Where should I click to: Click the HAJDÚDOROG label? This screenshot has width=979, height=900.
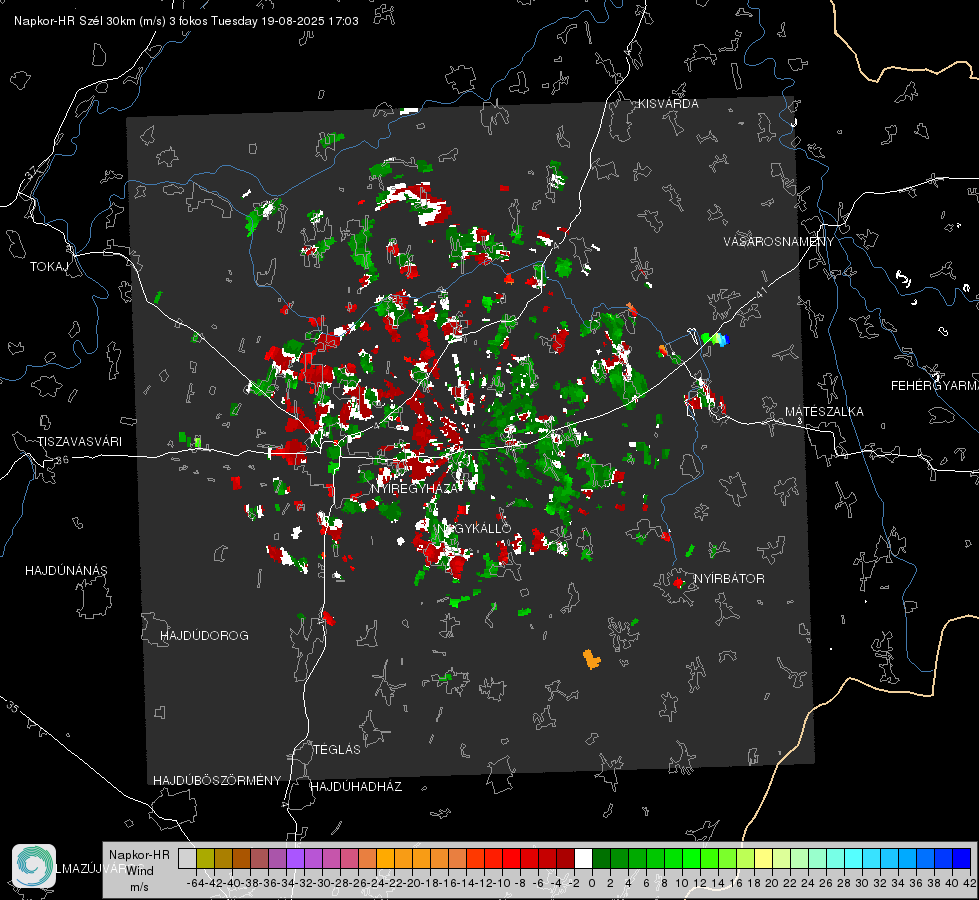(x=204, y=636)
